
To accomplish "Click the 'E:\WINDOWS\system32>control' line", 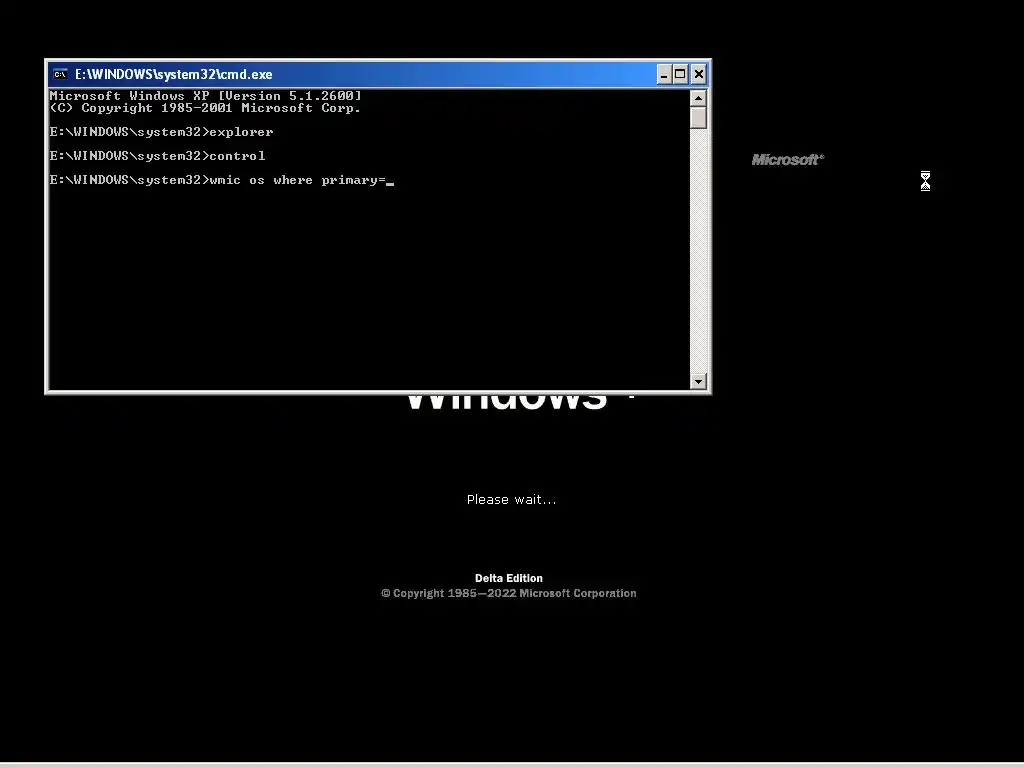I will coord(157,156).
